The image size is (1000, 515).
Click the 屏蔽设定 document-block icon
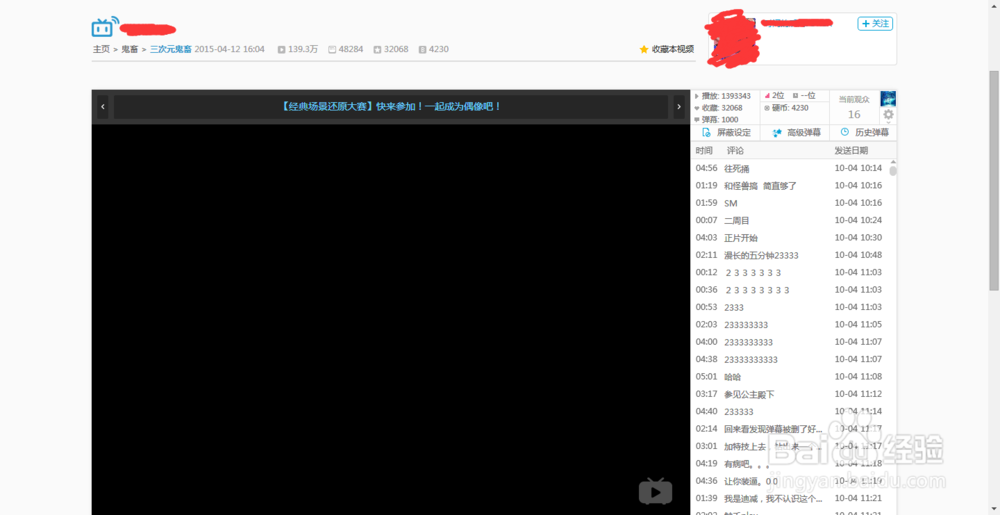(706, 133)
